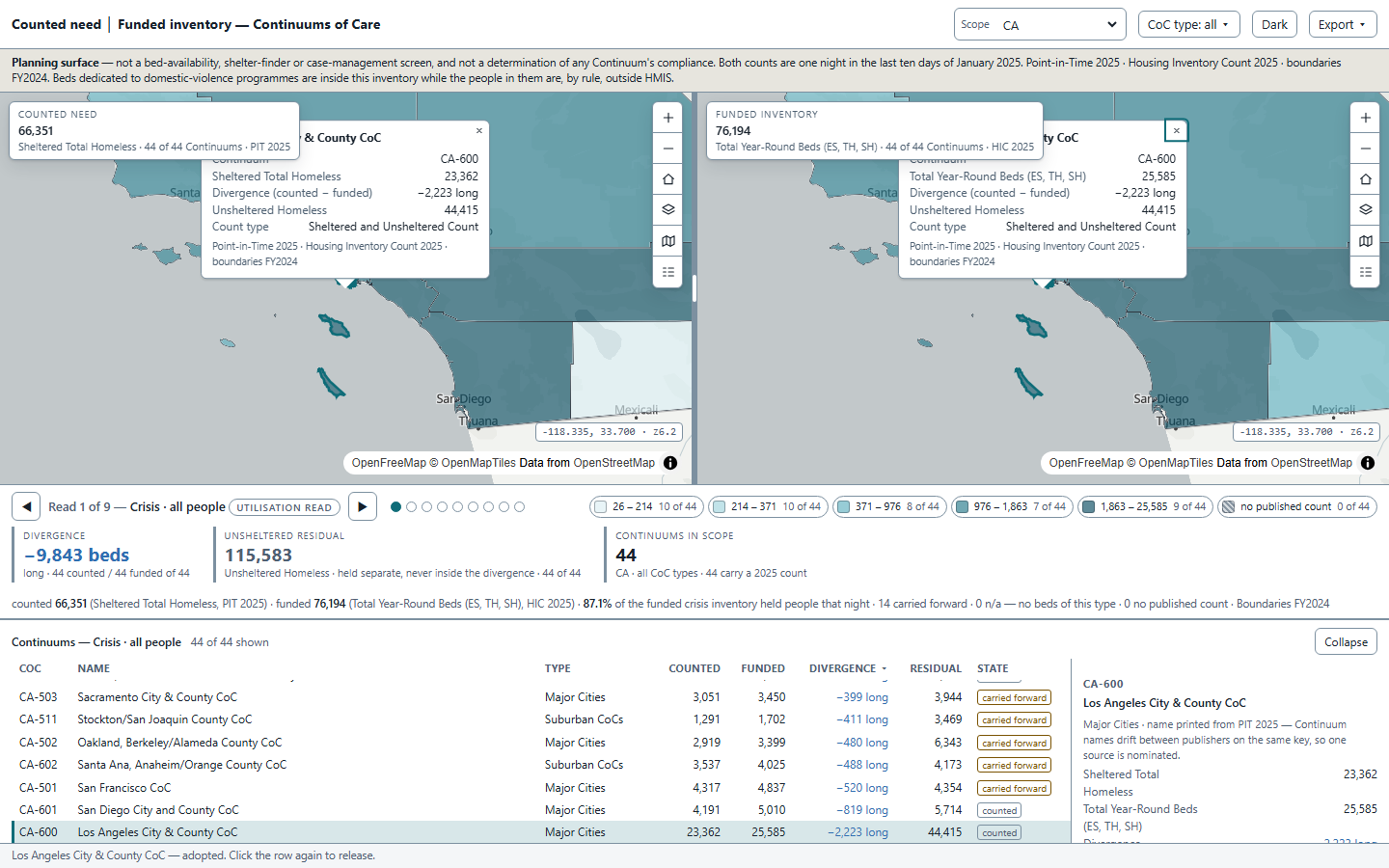Open CoC type filter dropdown

1188,24
